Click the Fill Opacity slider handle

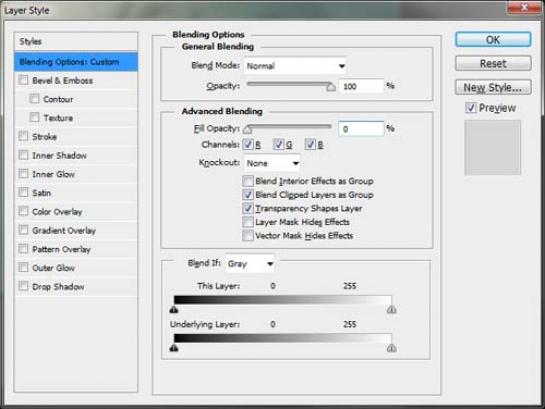coord(247,130)
